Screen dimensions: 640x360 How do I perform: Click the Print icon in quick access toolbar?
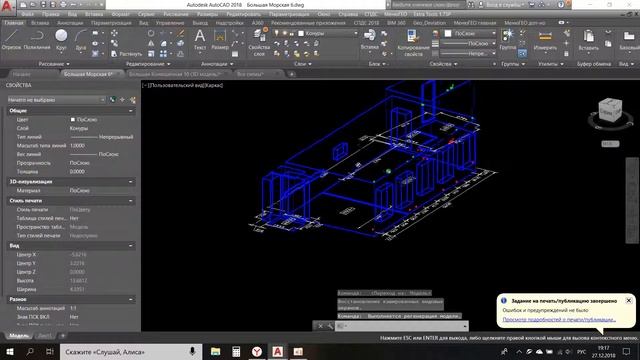pyautogui.click(x=63, y=4)
